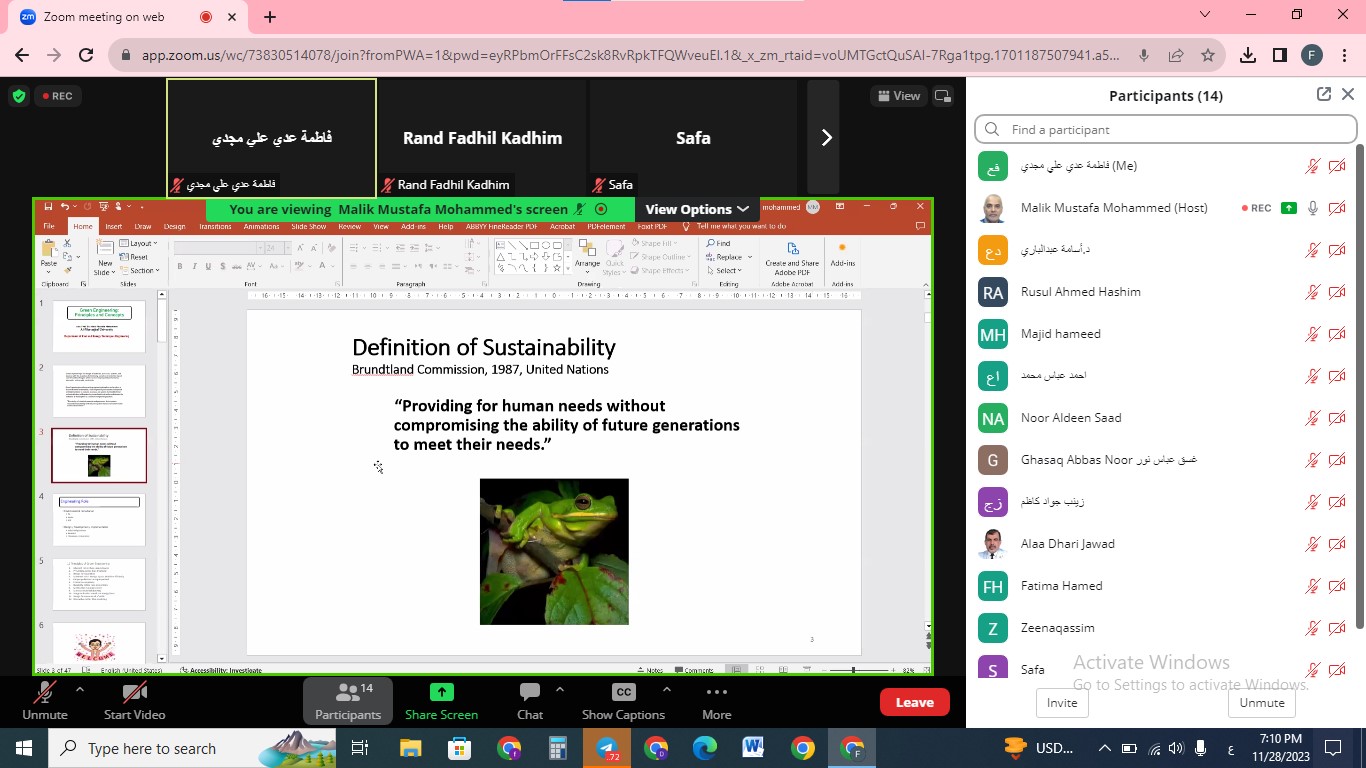Click the Show Captions CC icon

click(x=623, y=693)
